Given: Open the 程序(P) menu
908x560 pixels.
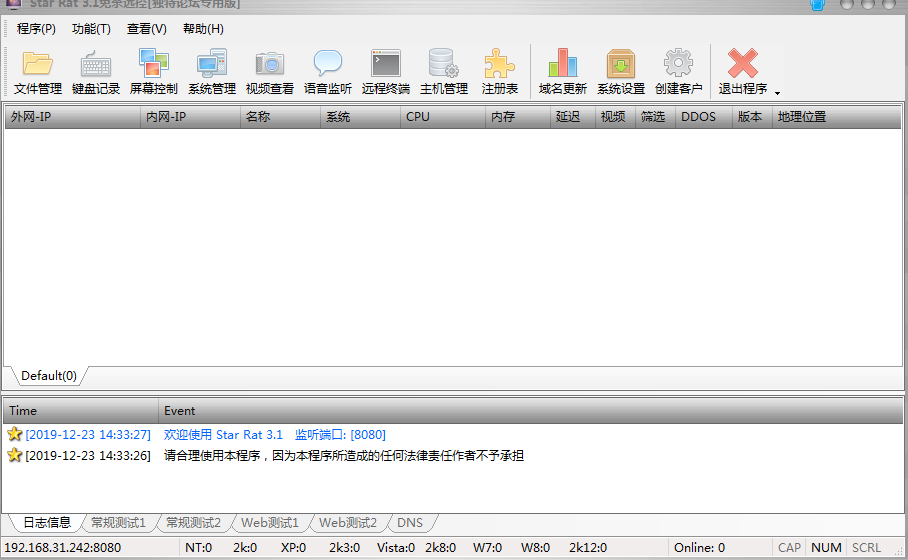Looking at the screenshot, I should coord(36,29).
